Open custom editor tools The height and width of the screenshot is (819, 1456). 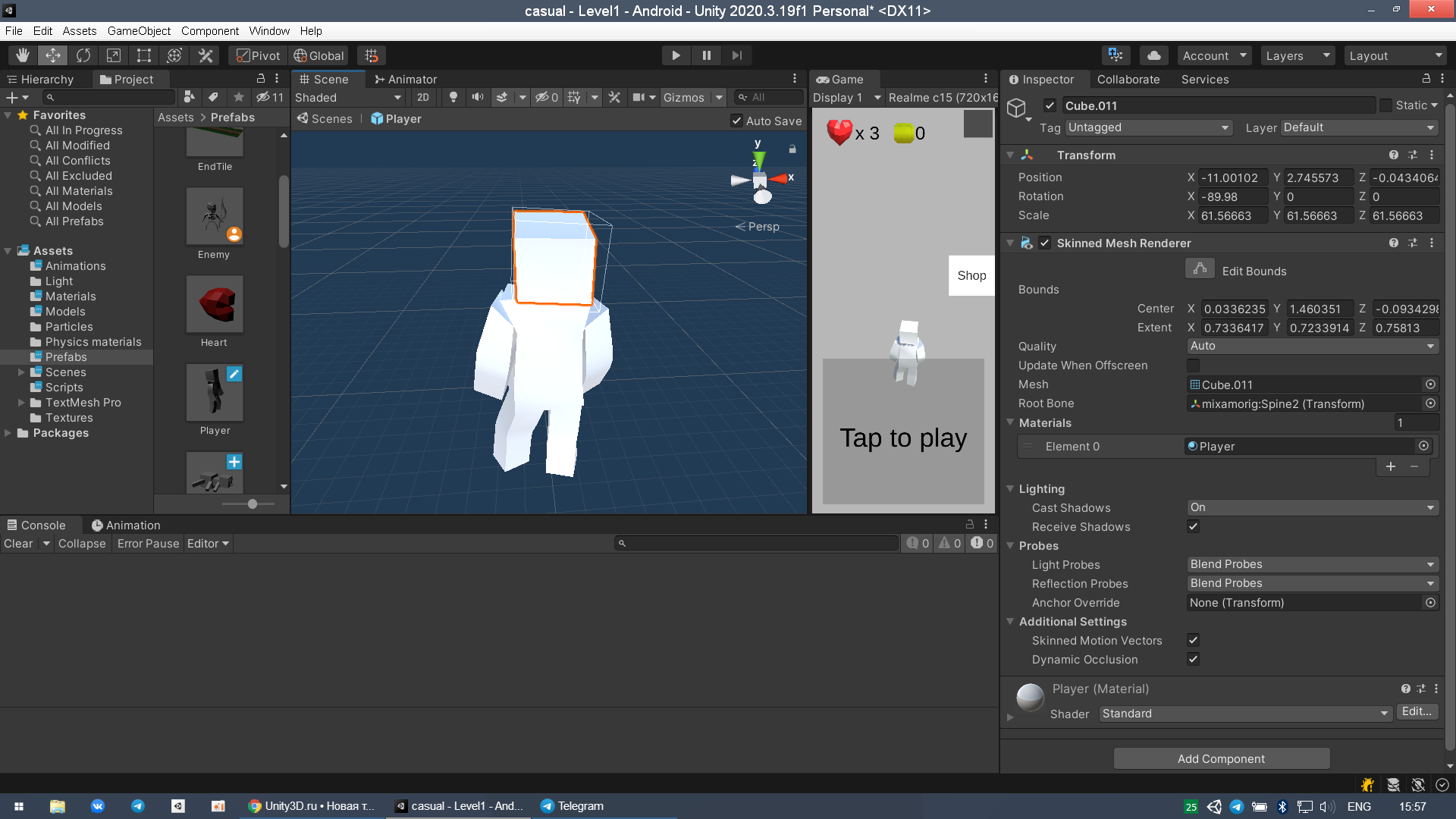206,55
